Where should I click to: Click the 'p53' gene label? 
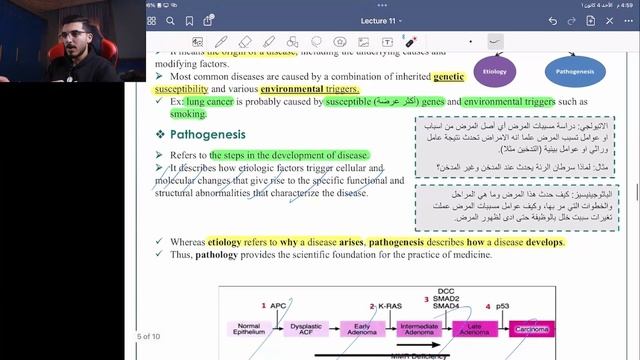tap(502, 306)
